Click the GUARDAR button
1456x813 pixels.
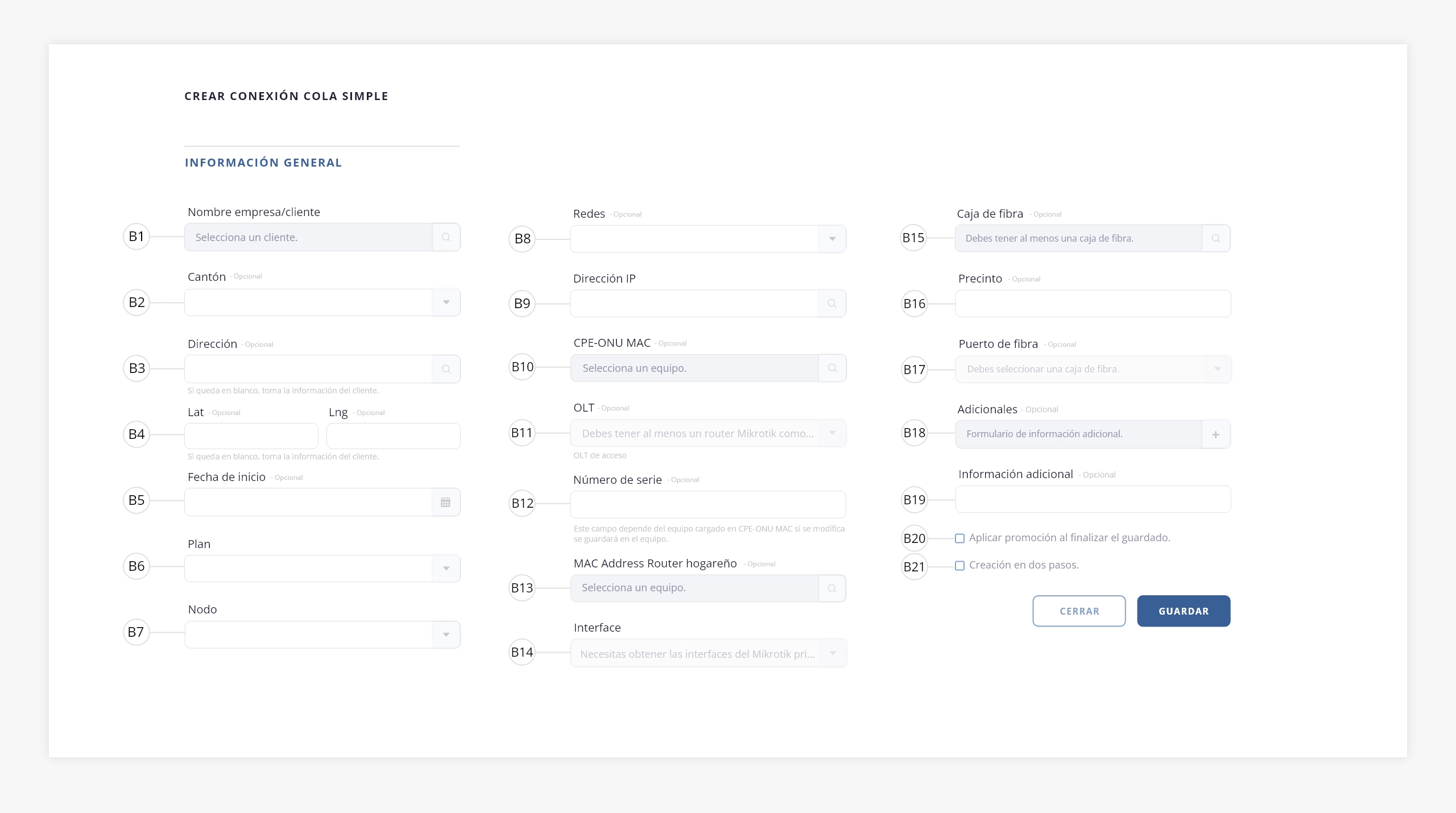click(1184, 611)
